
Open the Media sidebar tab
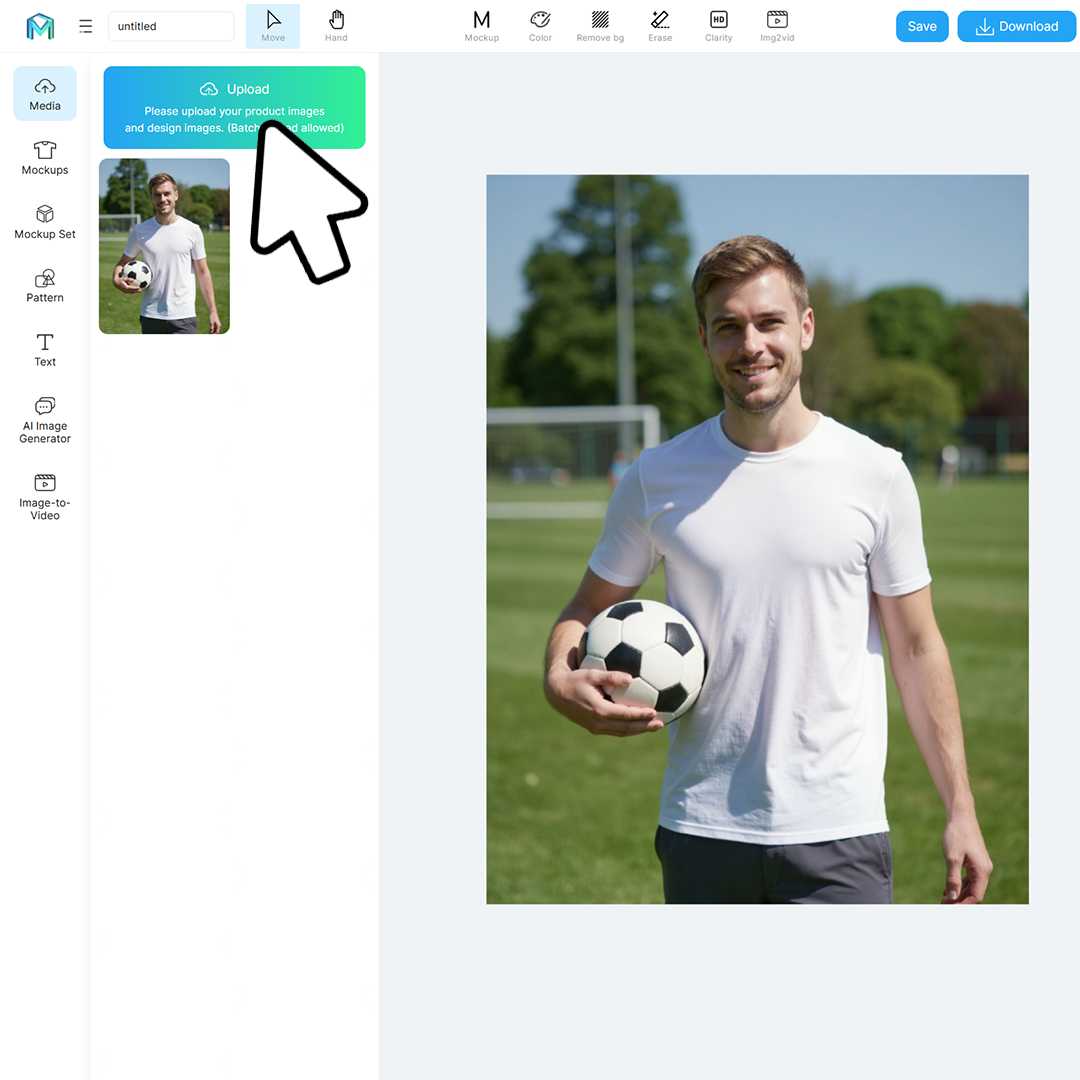point(45,94)
